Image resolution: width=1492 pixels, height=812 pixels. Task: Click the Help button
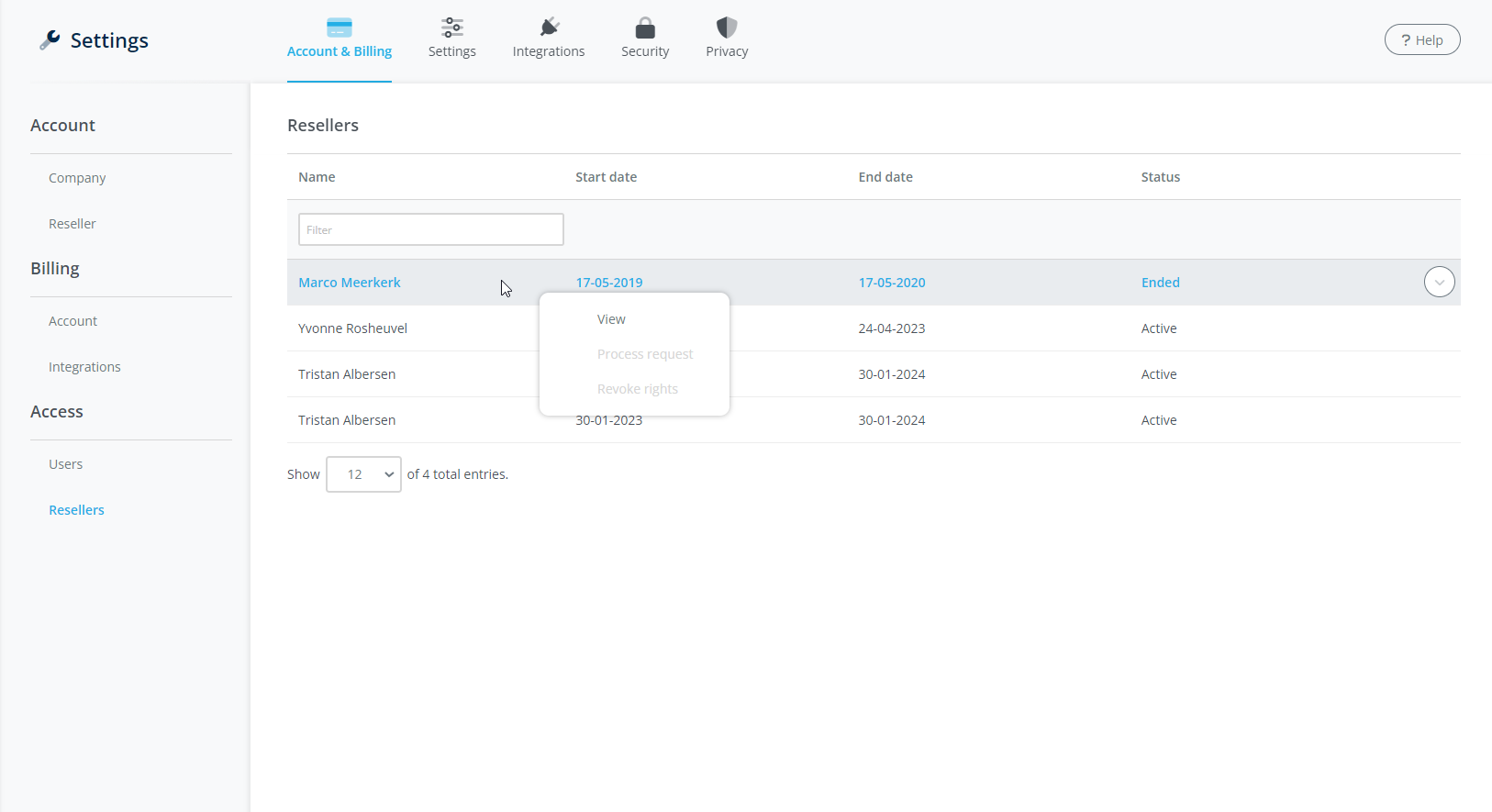point(1421,39)
